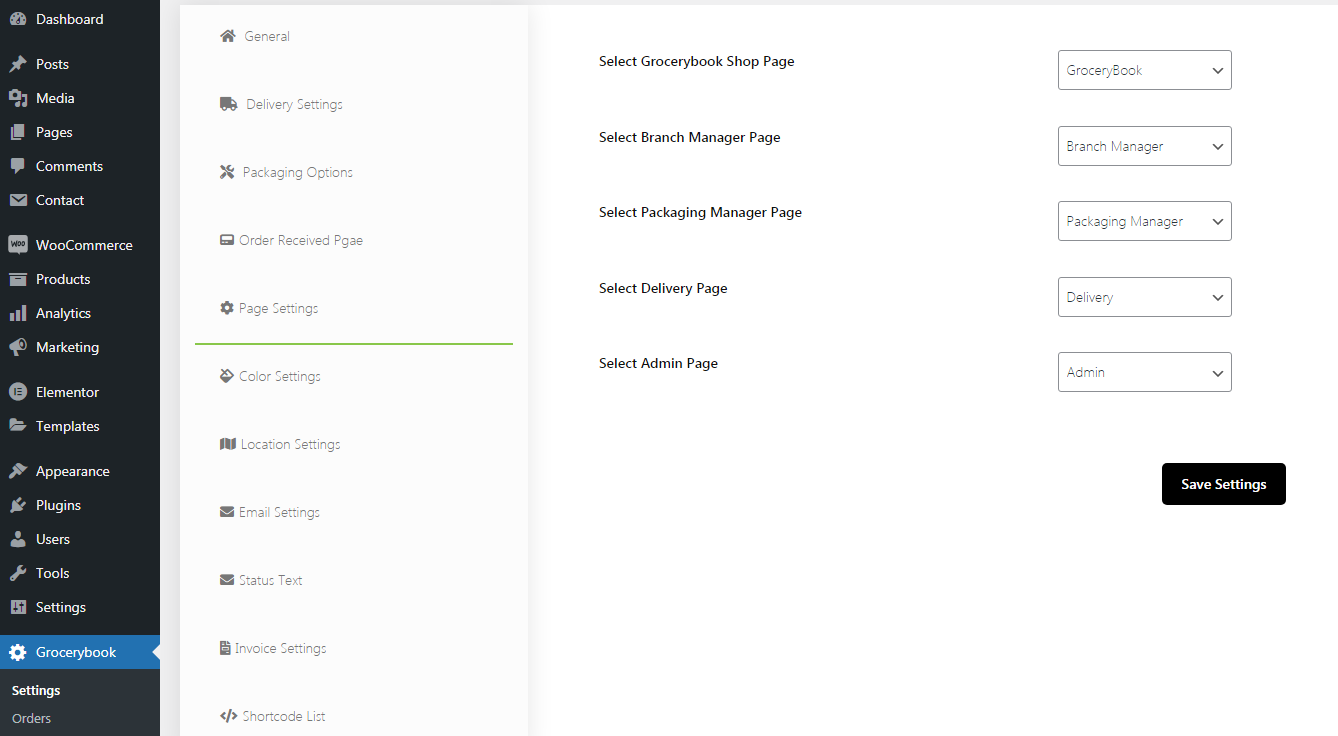Image resolution: width=1338 pixels, height=736 pixels.
Task: Open the Grocerybook Shop Page dropdown
Action: [1144, 71]
